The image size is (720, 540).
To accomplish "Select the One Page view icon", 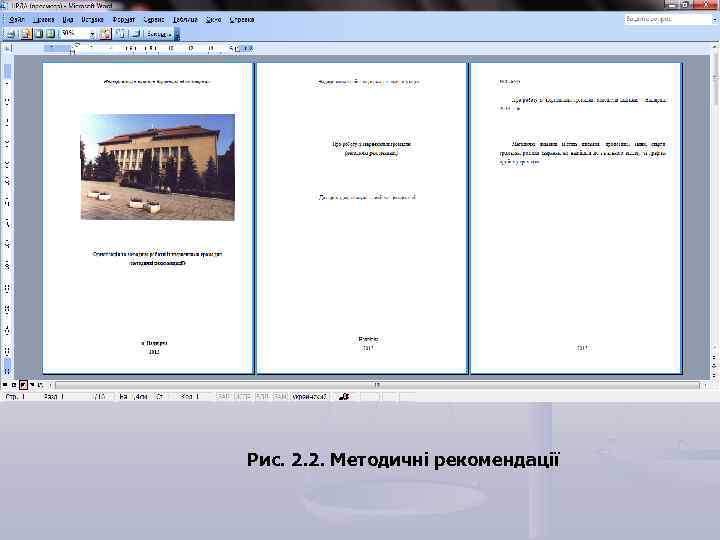I will [39, 34].
